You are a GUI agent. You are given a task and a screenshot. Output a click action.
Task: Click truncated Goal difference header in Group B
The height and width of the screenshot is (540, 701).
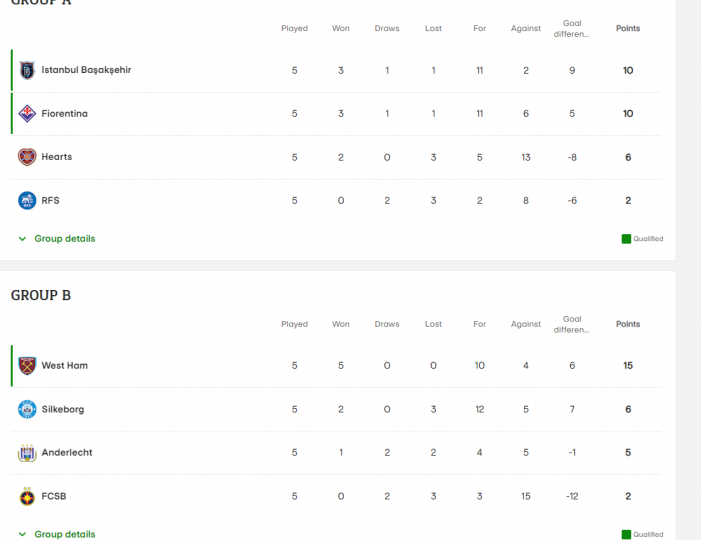point(572,324)
